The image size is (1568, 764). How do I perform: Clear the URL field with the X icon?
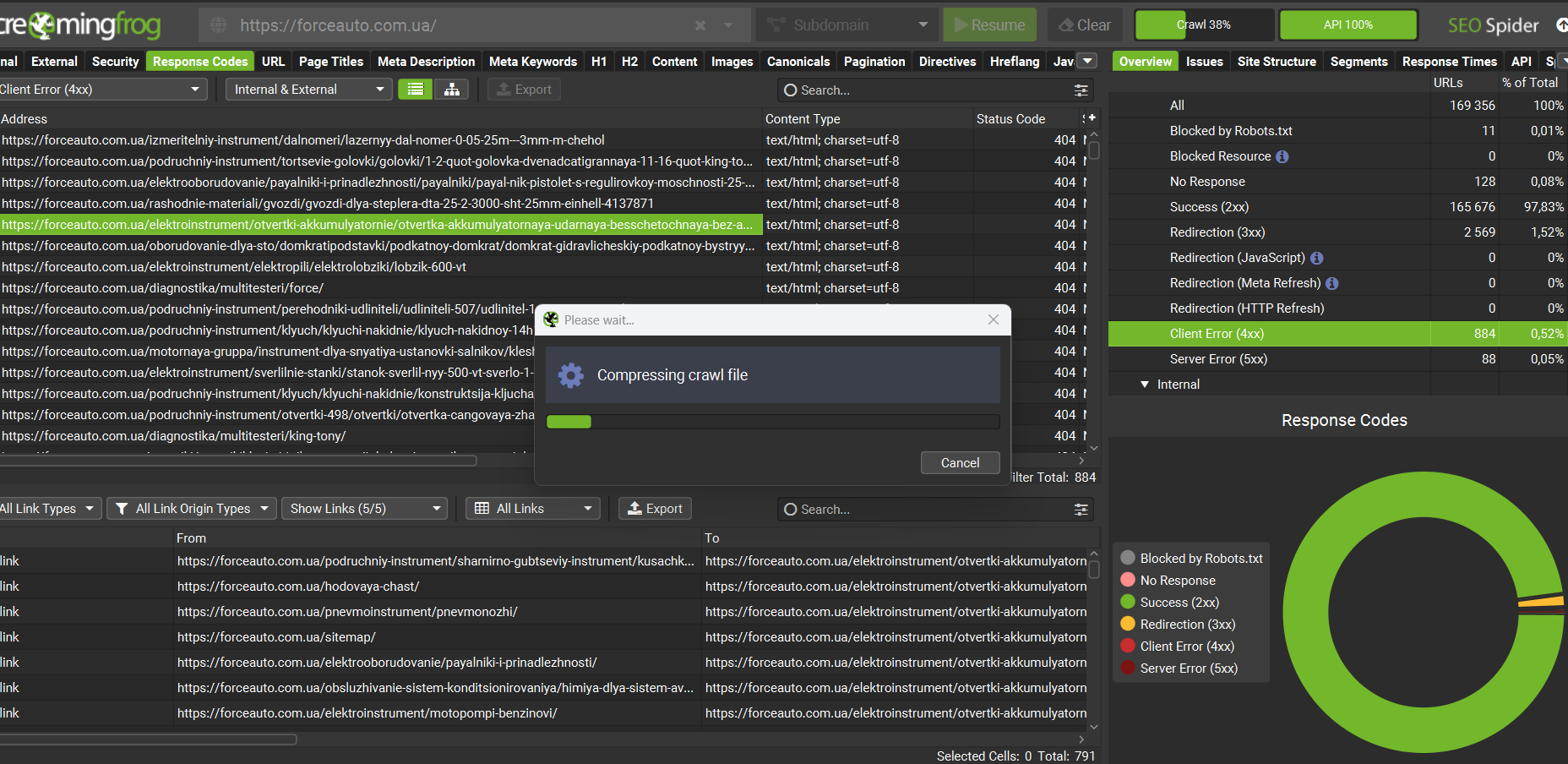coord(700,25)
